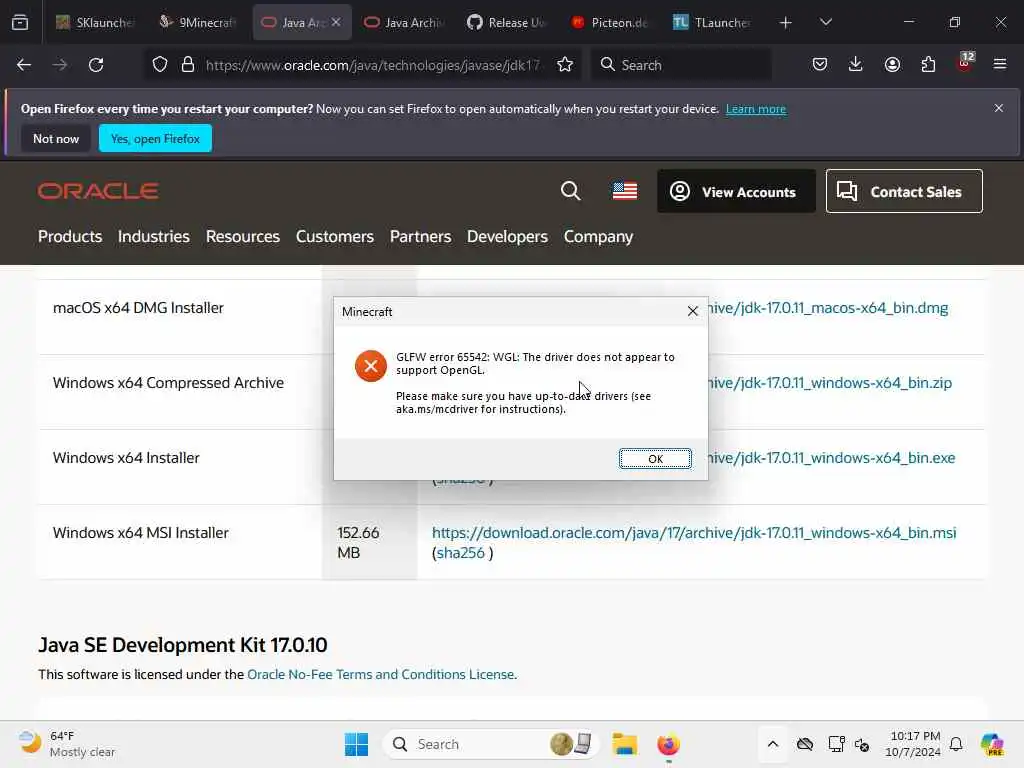Switch to the SKlauncher tab
1024x768 pixels.
[95, 22]
